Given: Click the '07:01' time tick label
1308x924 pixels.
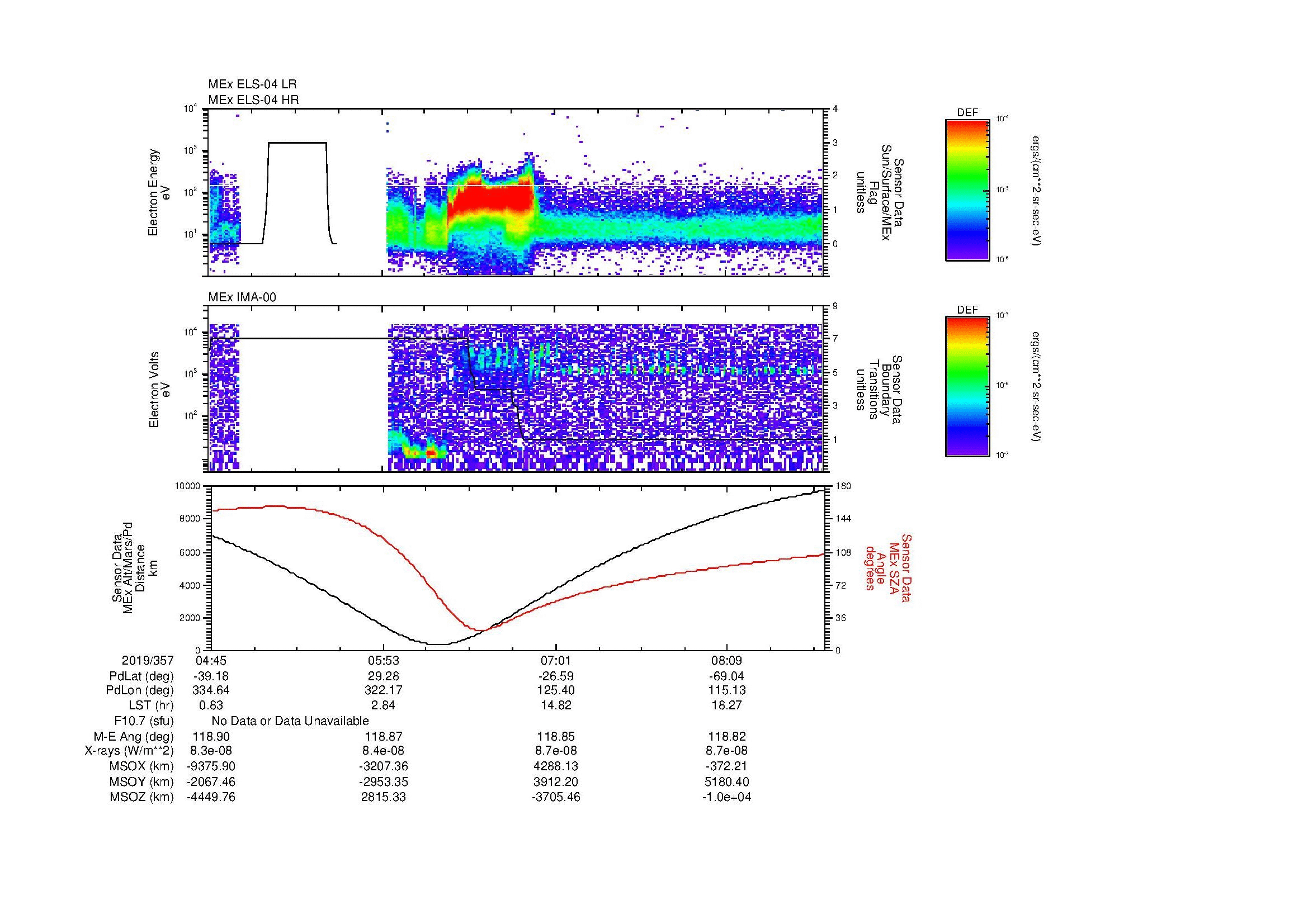Looking at the screenshot, I should tap(555, 660).
